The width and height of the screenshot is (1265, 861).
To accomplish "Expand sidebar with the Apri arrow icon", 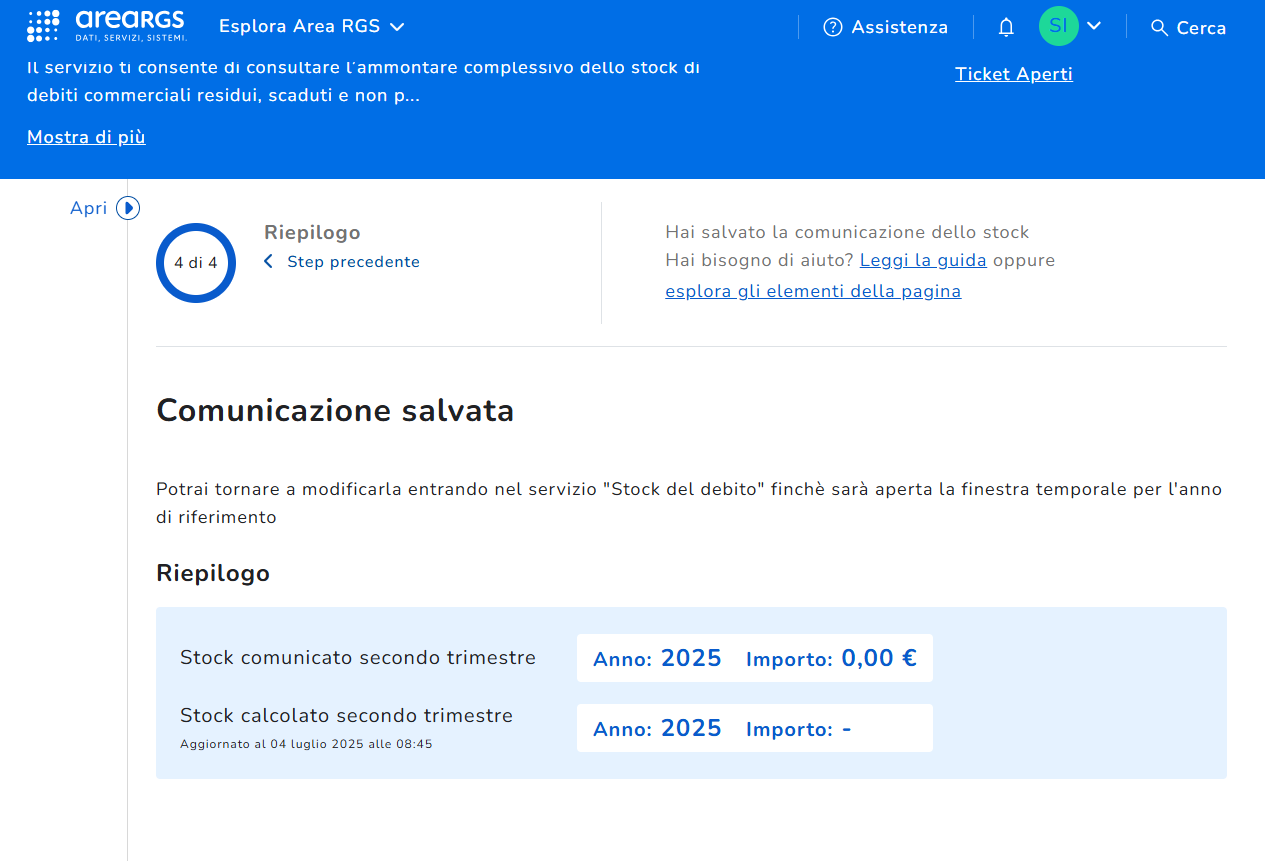I will pyautogui.click(x=128, y=208).
